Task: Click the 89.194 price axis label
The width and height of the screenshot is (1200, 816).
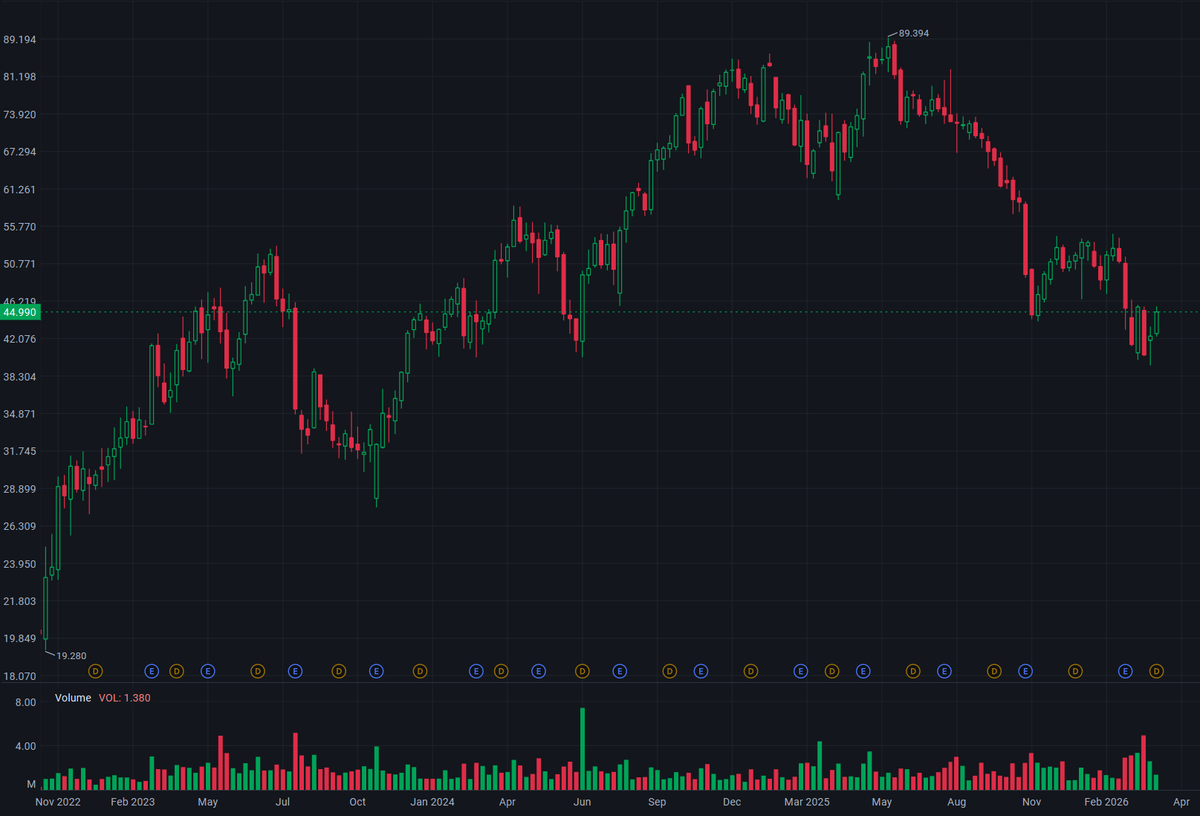Action: pos(20,39)
